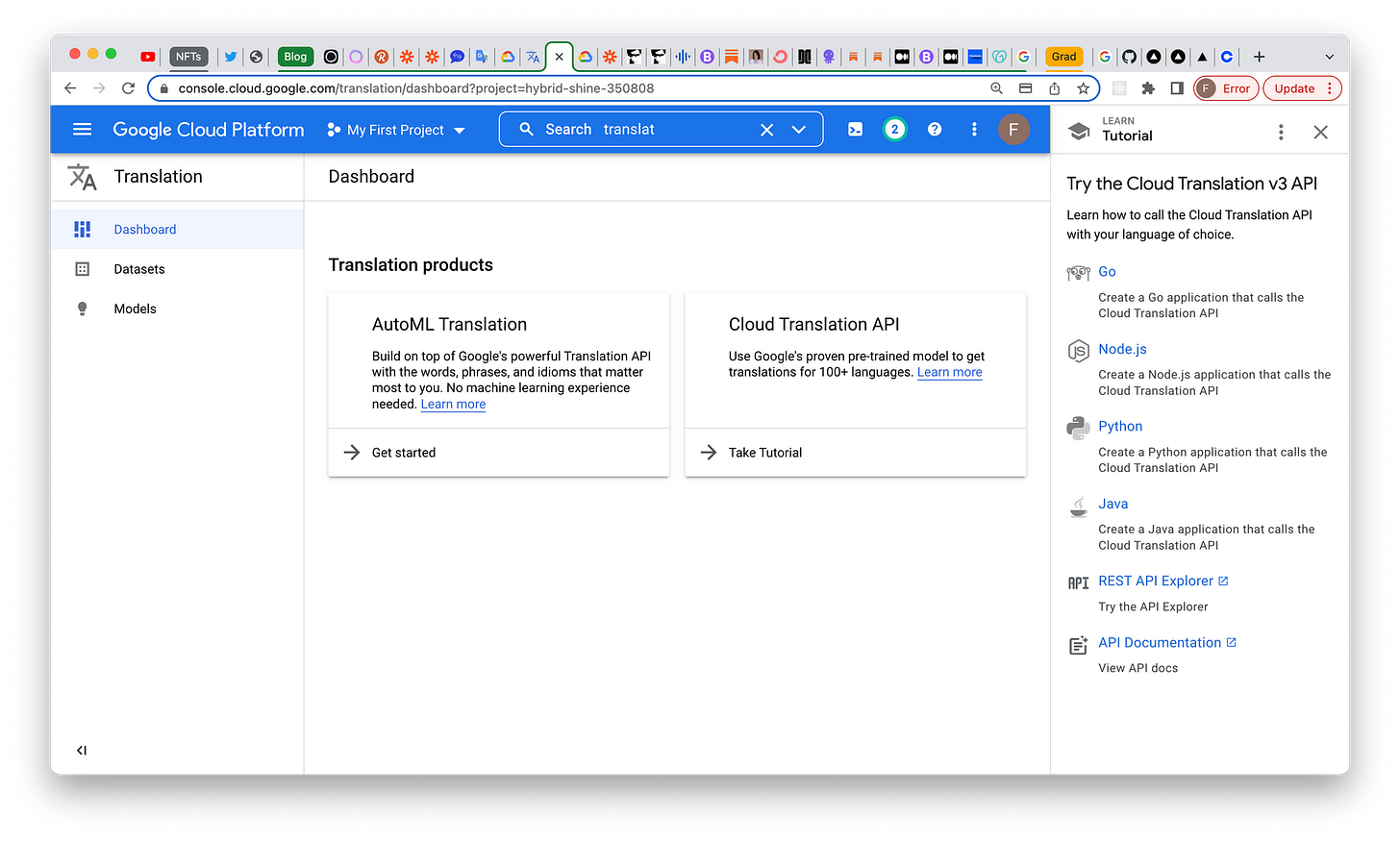Image resolution: width=1400 pixels, height=841 pixels.
Task: Click the Datasets grid icon
Action: click(x=83, y=269)
